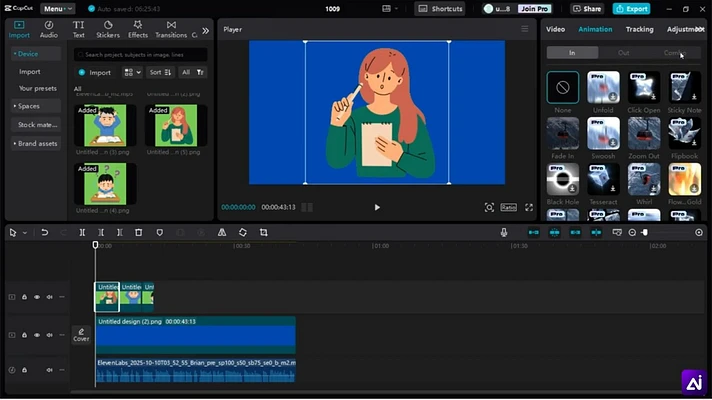The height and width of the screenshot is (400, 712).
Task: Click the zoom in timeline icon
Action: (x=699, y=232)
